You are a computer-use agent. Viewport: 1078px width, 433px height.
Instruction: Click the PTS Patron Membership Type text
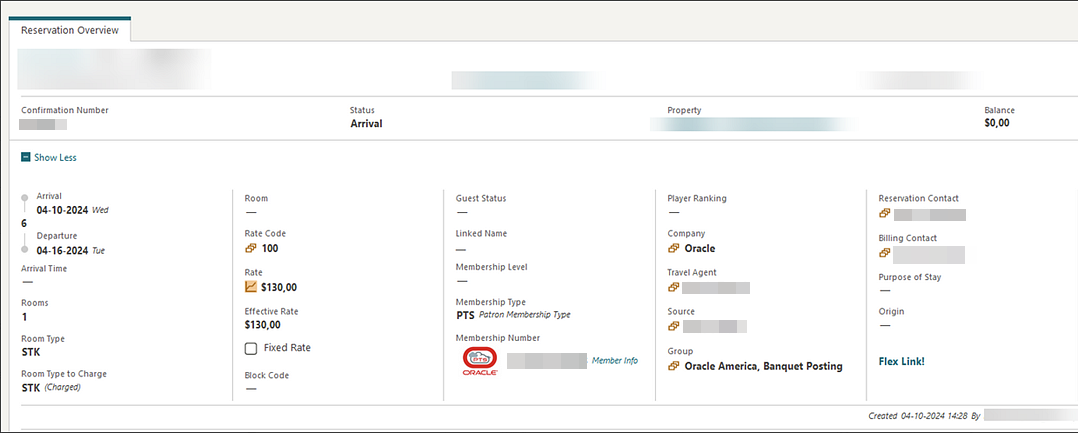pyautogui.click(x=513, y=315)
